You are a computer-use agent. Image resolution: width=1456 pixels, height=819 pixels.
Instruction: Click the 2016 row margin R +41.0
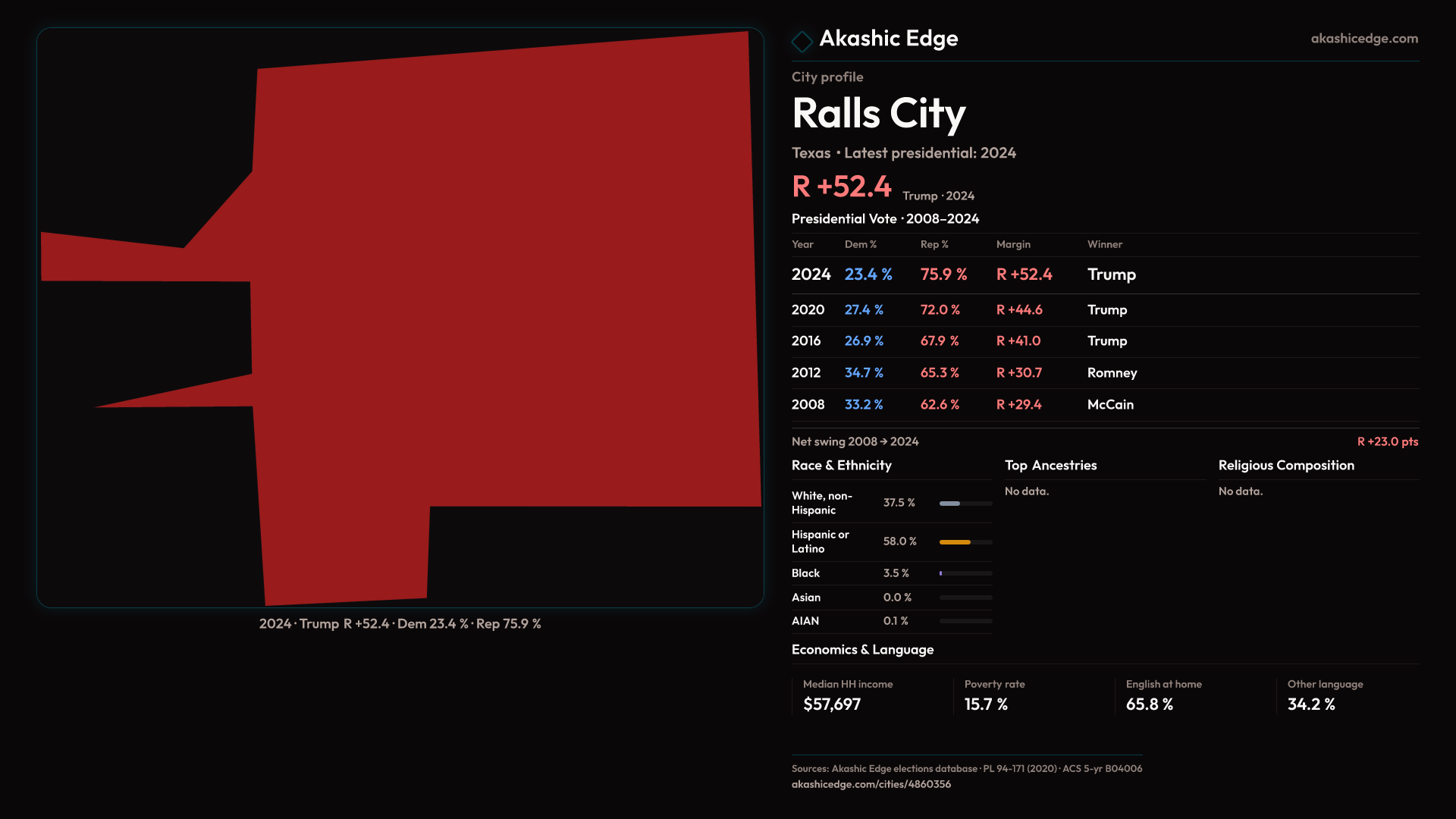pos(1018,341)
